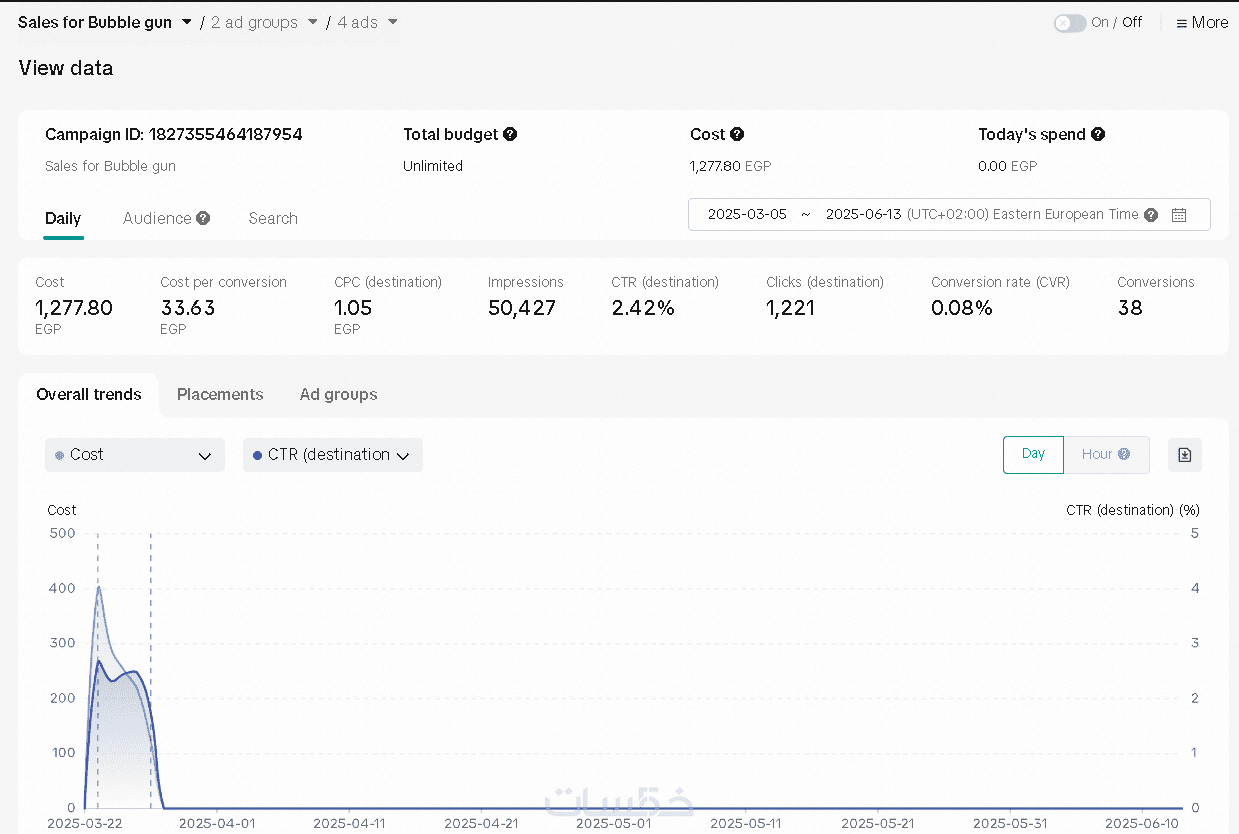1239x834 pixels.
Task: Select the Overall trends tab
Action: pos(89,394)
